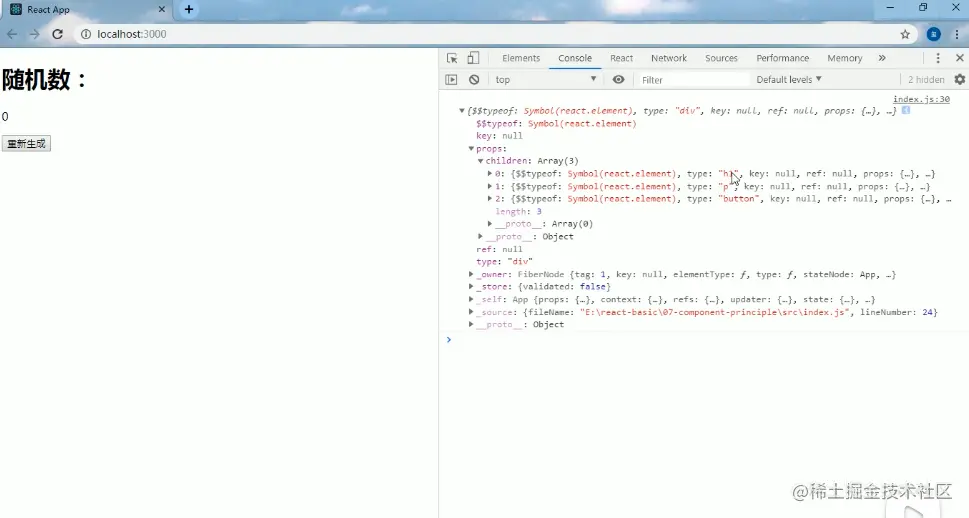
Task: Show more DevTools tabs chevron
Action: (882, 58)
